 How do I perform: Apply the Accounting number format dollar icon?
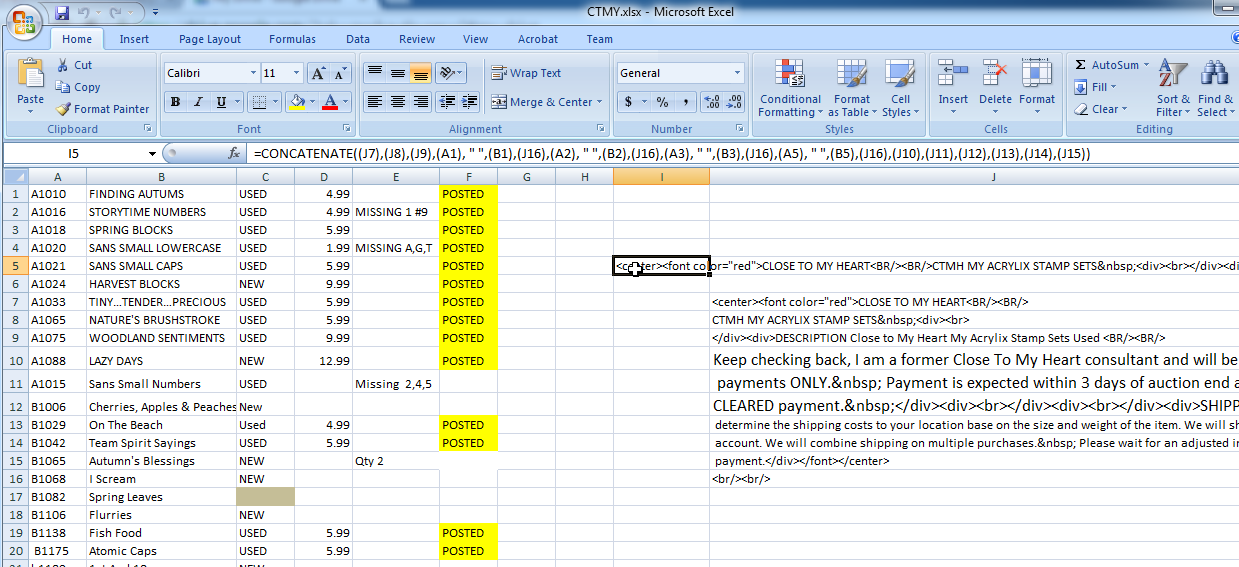tap(629, 101)
